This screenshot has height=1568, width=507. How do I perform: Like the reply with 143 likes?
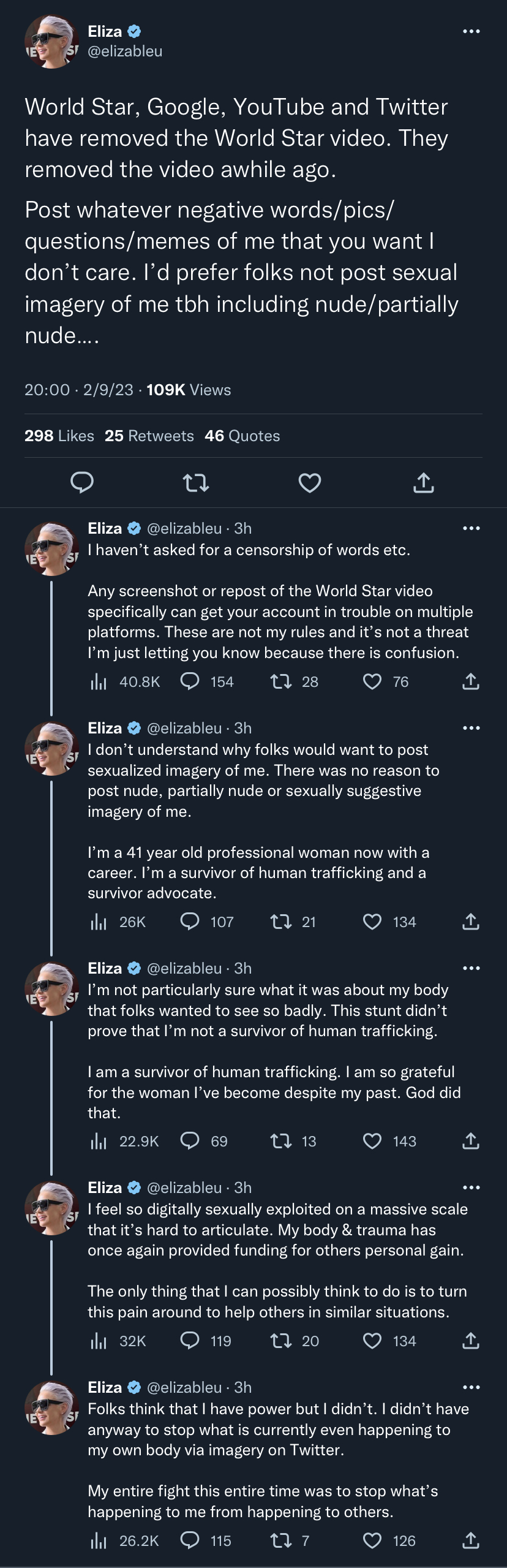389,1141
